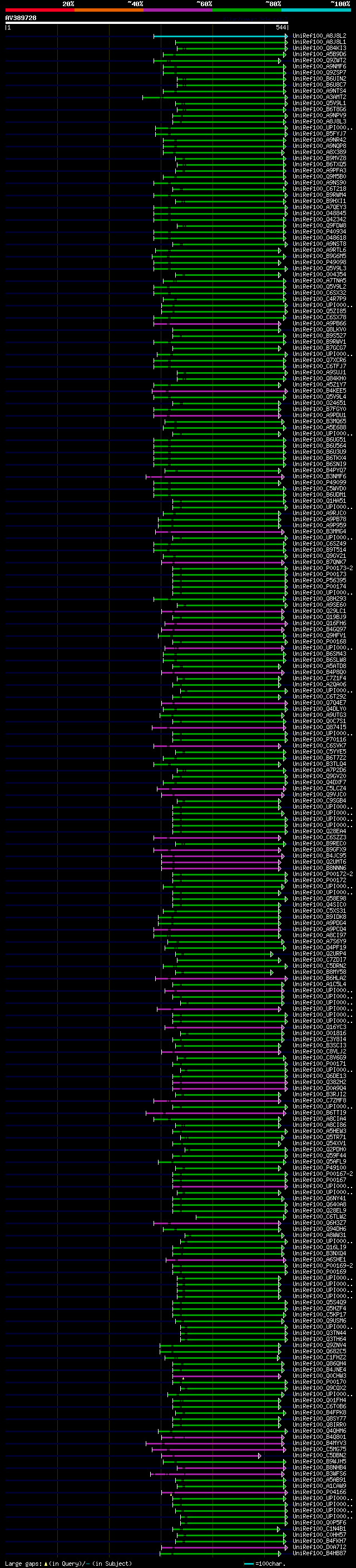Image resolution: width=356 pixels, height=1568 pixels.
Task: Select hit label UniRef100_P56395
Action: pyautogui.click(x=319, y=580)
